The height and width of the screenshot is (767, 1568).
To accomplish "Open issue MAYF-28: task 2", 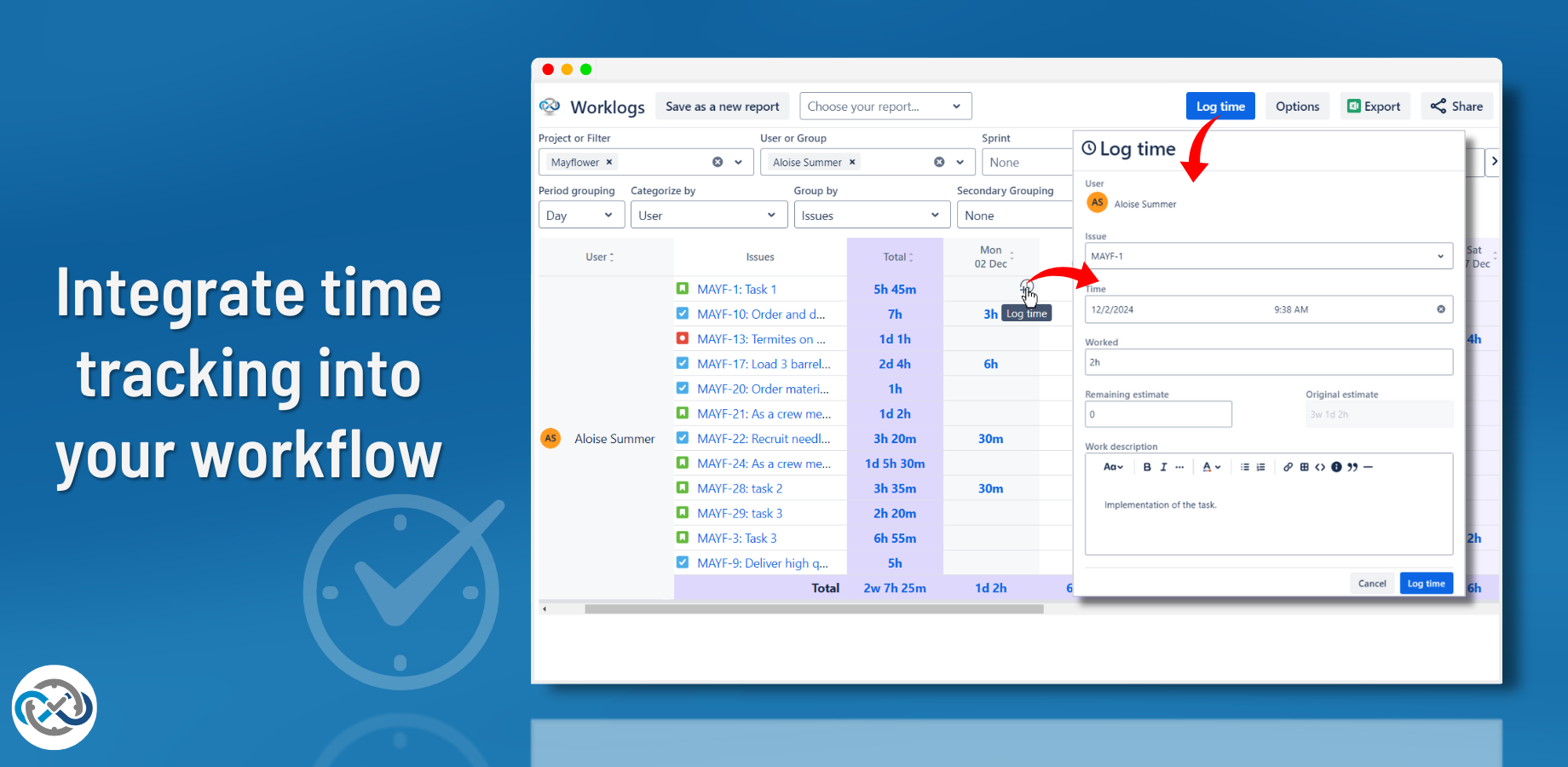I will (740, 488).
